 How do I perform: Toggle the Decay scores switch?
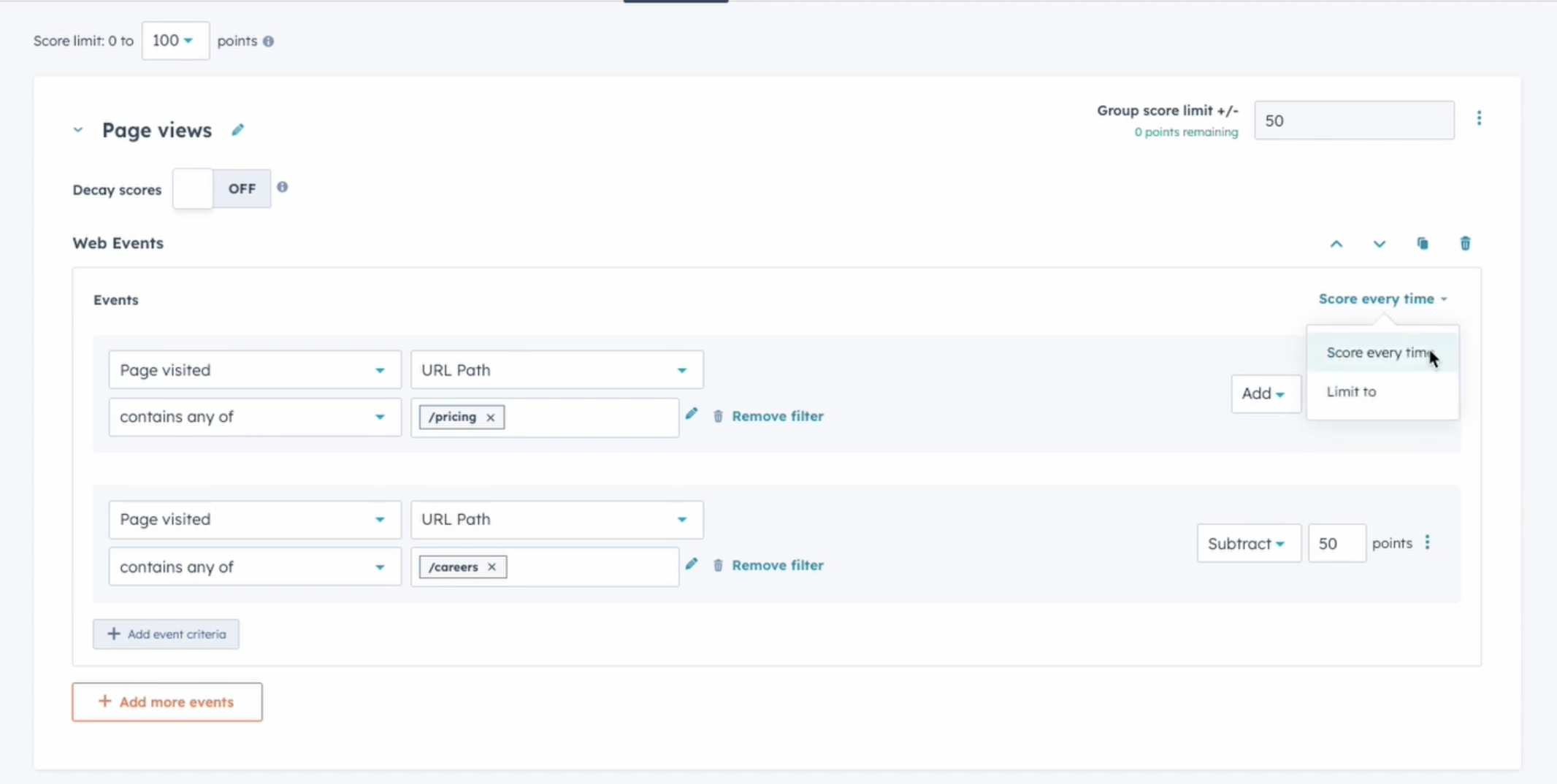click(221, 189)
